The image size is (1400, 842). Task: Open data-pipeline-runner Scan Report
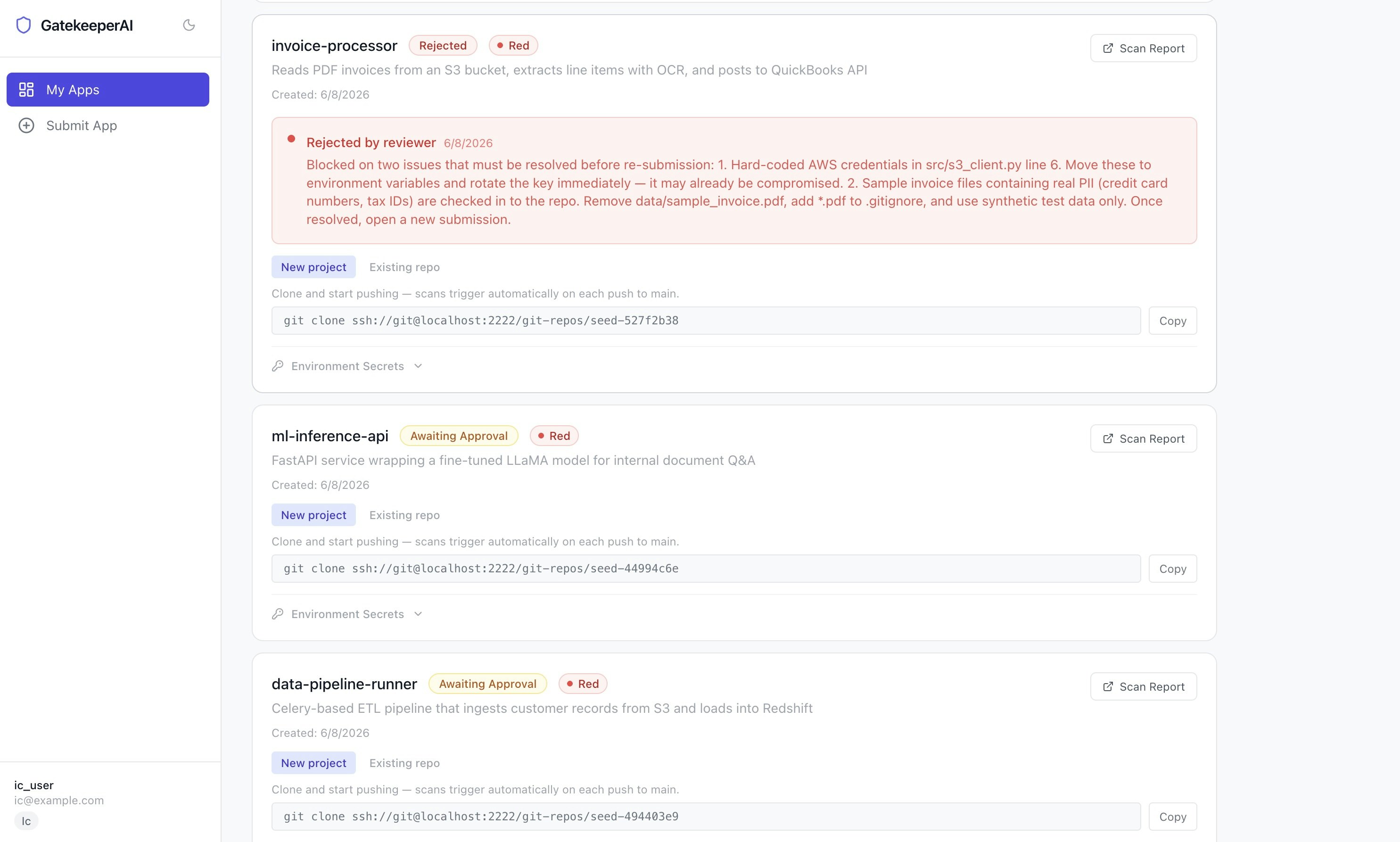[x=1143, y=686]
